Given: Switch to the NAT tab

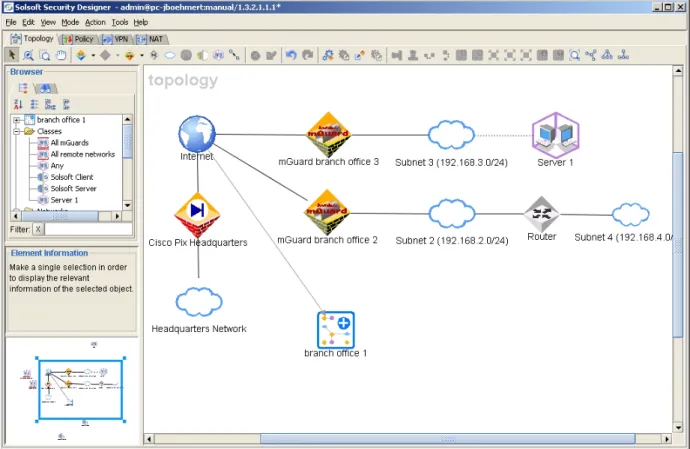Looking at the screenshot, I should (x=150, y=39).
